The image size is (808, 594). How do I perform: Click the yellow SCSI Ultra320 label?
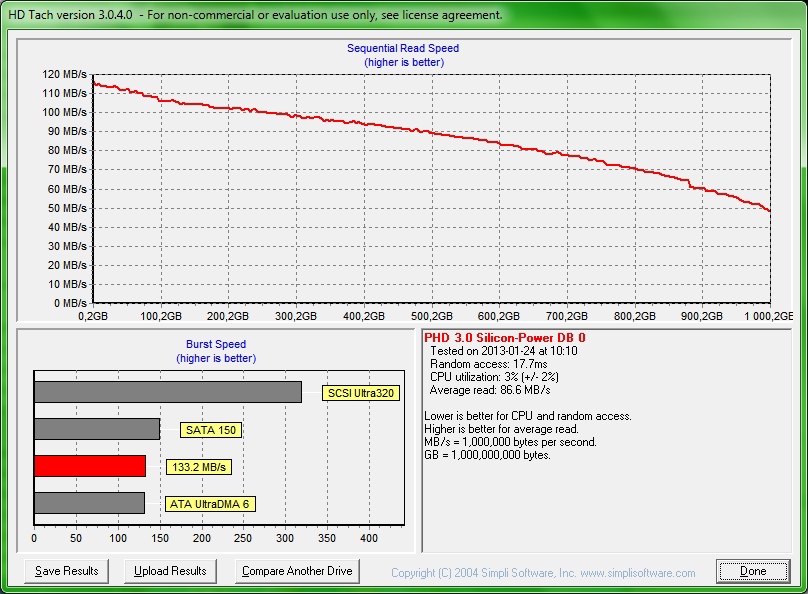(x=361, y=393)
